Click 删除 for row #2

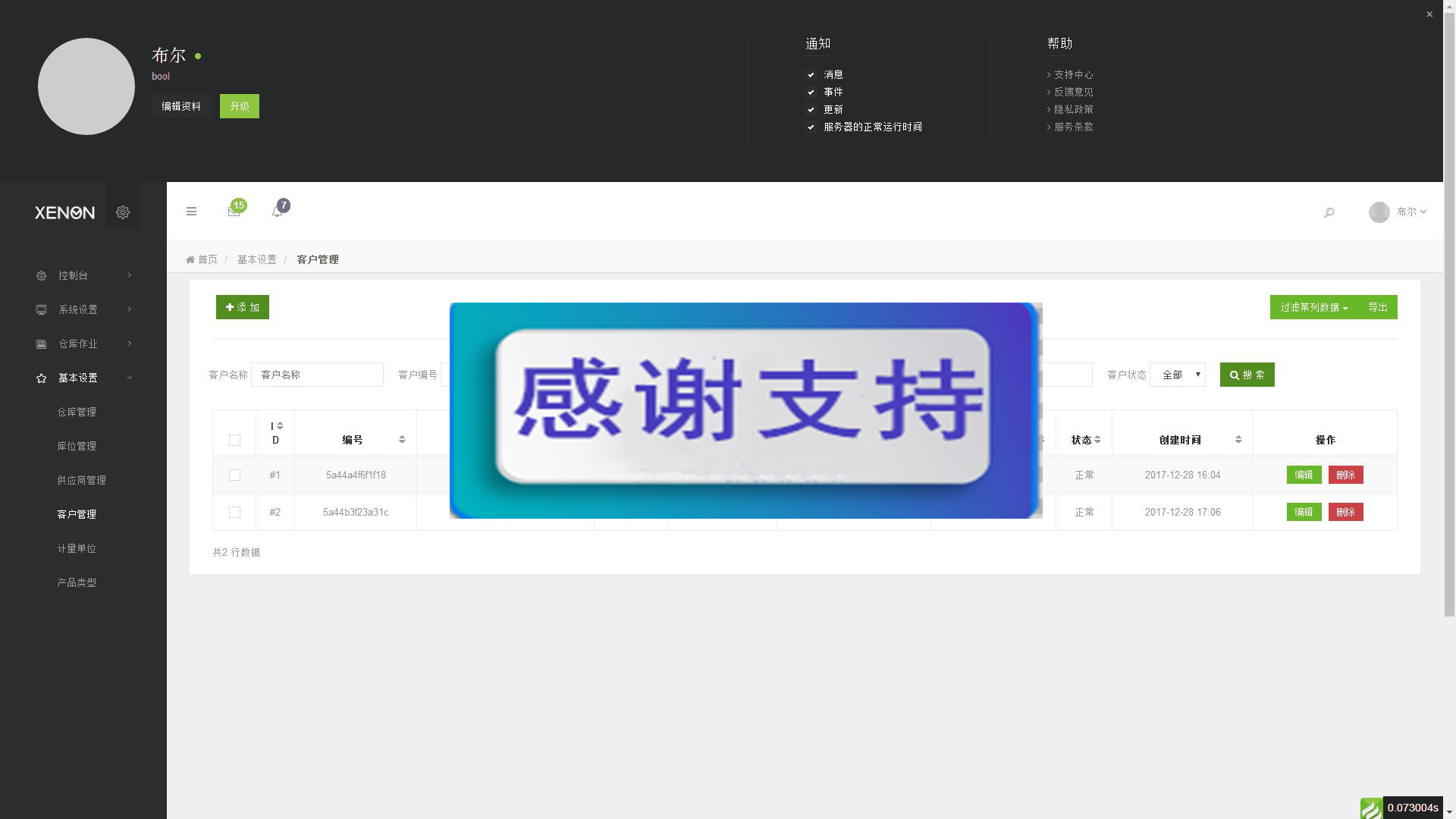click(1345, 512)
